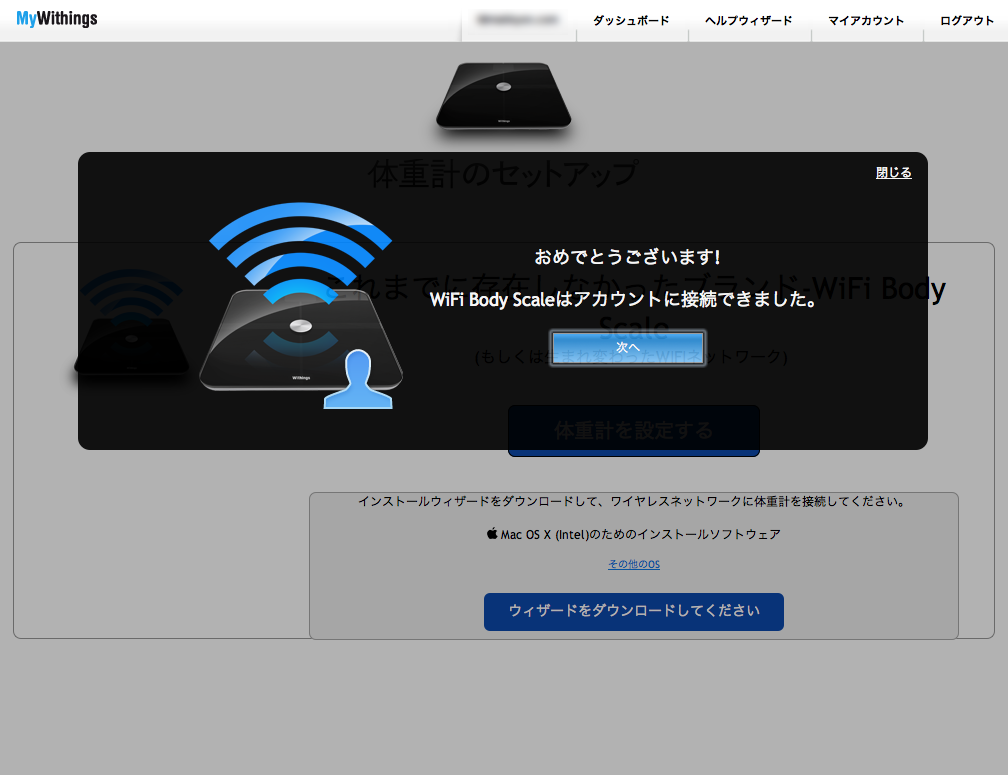The height and width of the screenshot is (775, 1008).
Task: Open the その他のOS link
Action: 634,564
